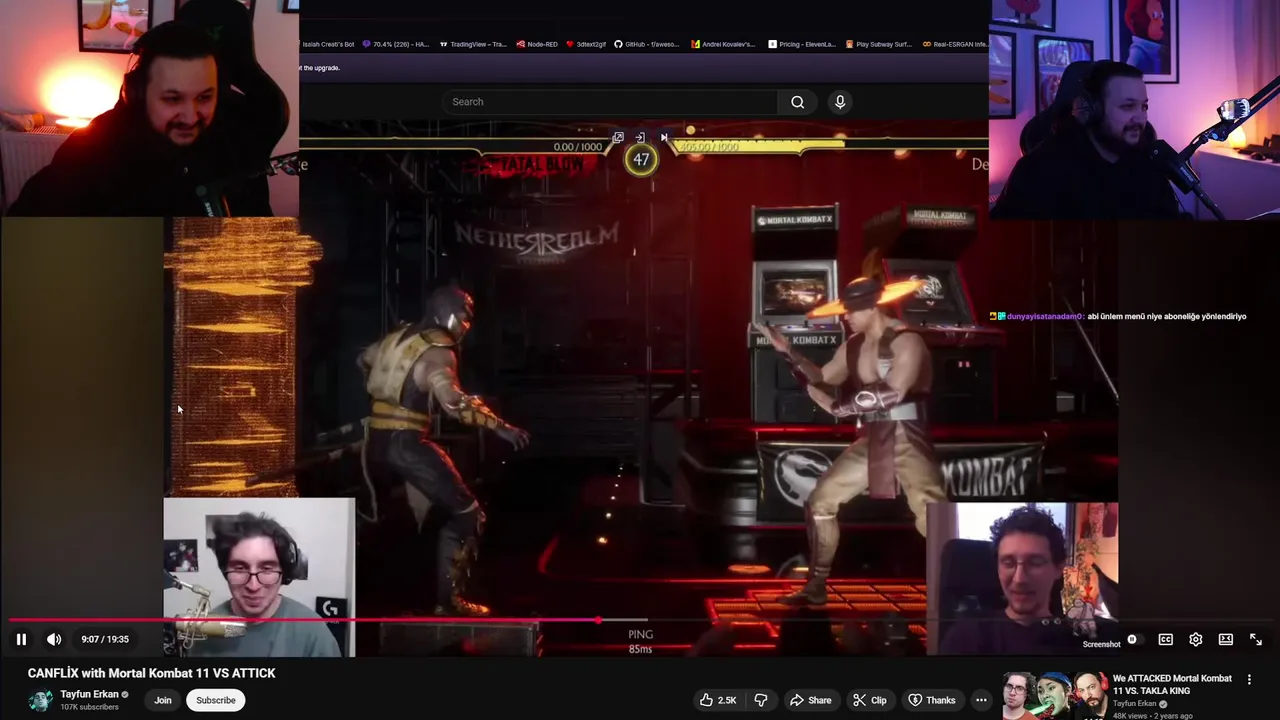Open the Tayfun Erkan channel name link
The image size is (1280, 720).
tap(89, 694)
